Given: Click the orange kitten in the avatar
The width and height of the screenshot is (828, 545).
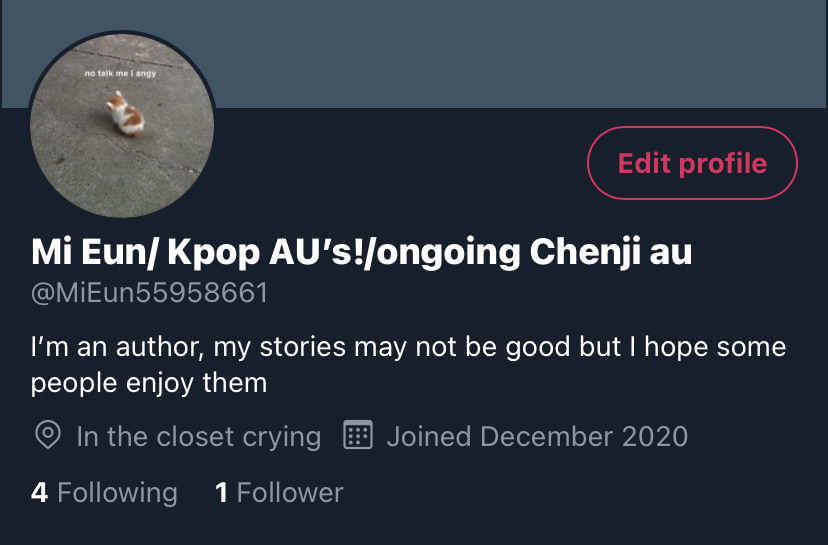Looking at the screenshot, I should point(126,114).
